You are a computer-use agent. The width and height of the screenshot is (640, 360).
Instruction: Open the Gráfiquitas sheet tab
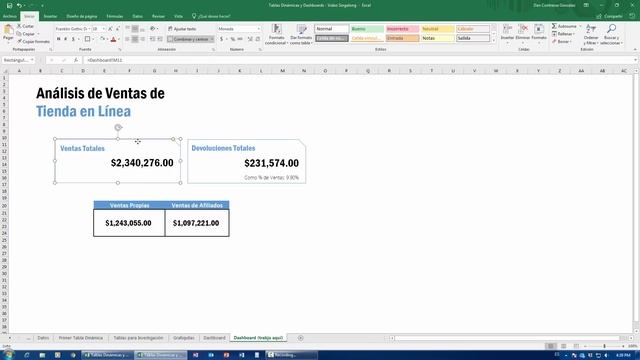click(184, 338)
